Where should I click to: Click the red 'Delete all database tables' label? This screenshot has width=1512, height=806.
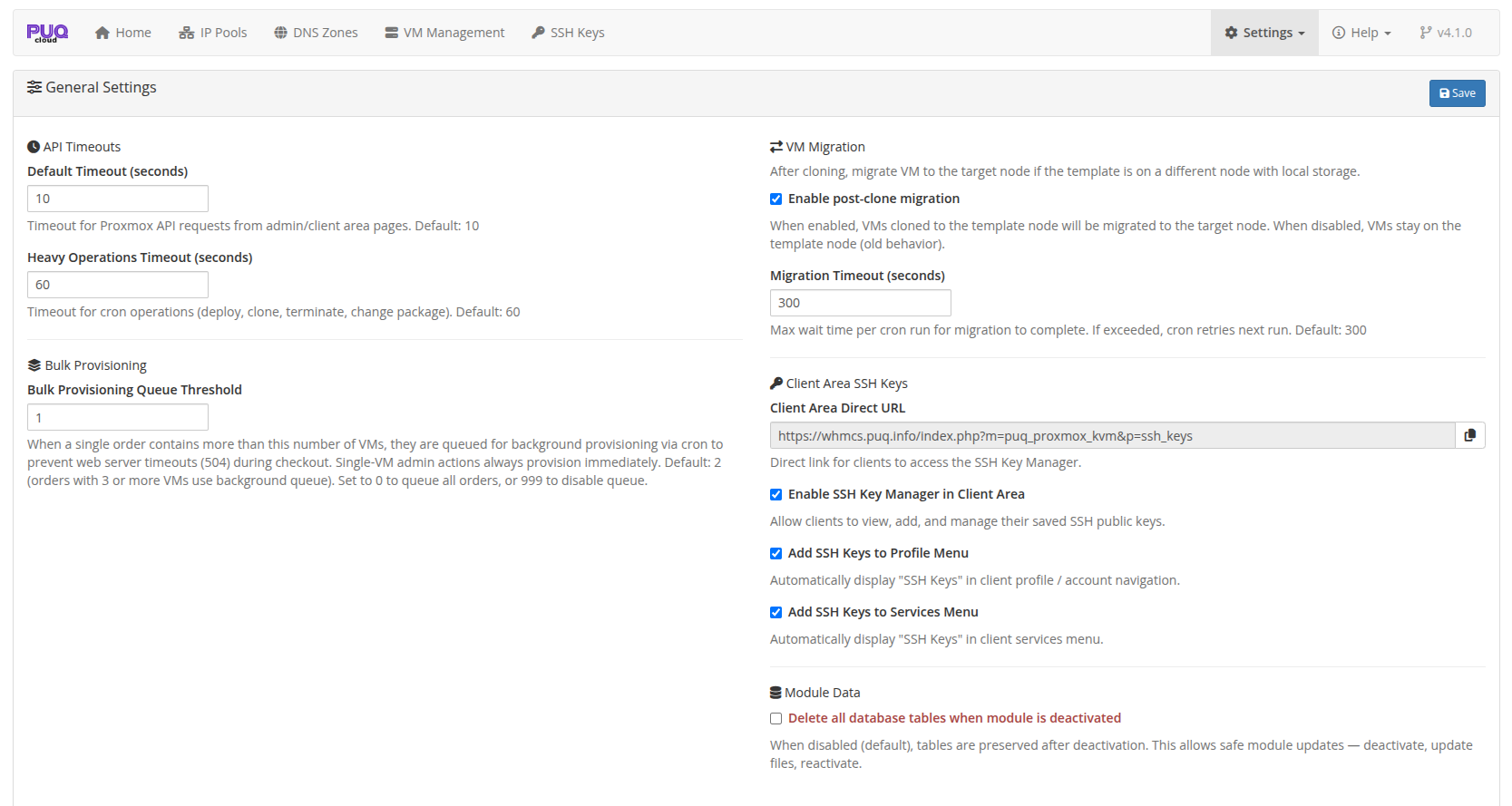tap(954, 718)
